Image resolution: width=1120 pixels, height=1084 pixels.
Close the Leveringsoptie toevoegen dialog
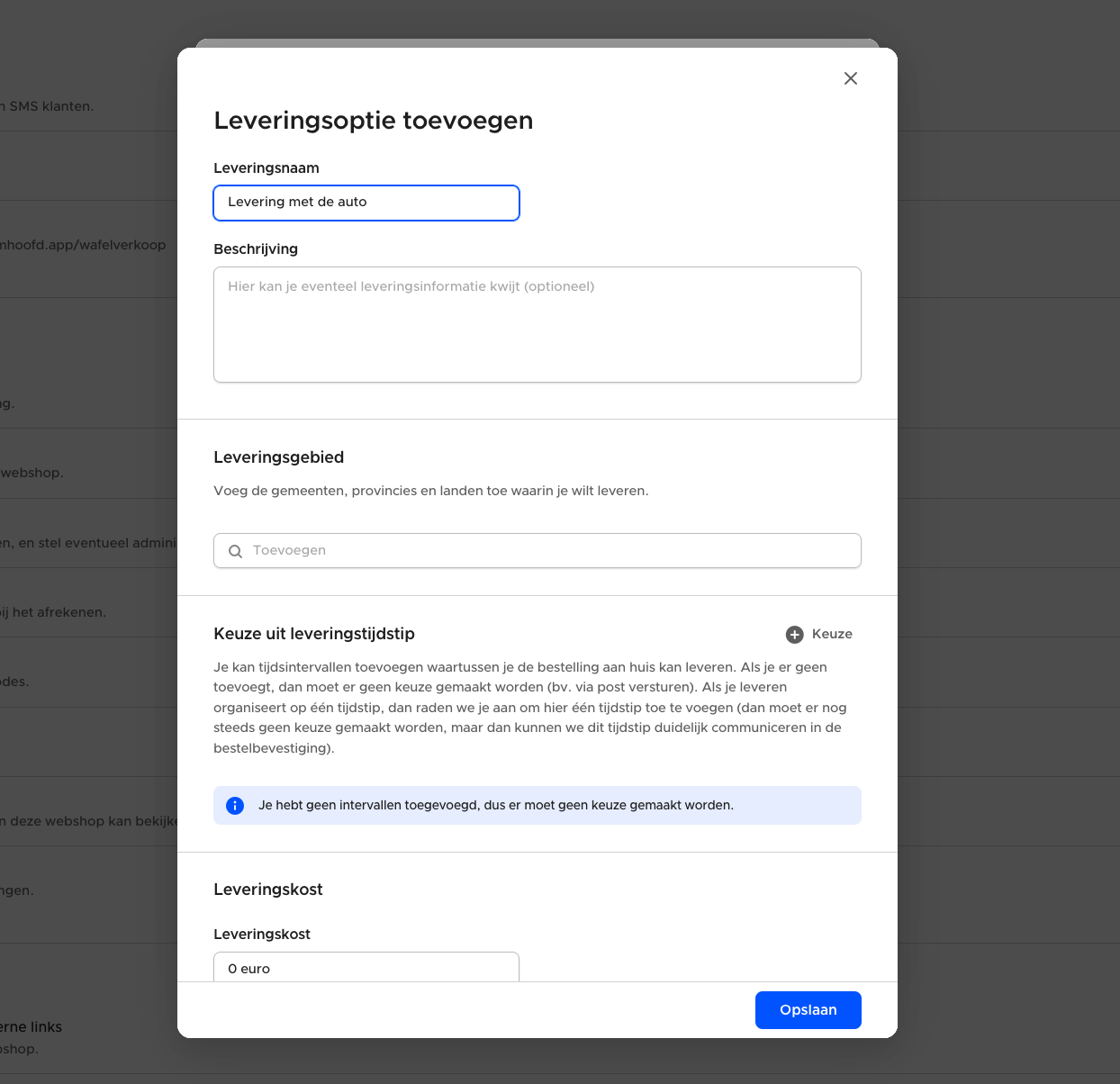(x=850, y=78)
